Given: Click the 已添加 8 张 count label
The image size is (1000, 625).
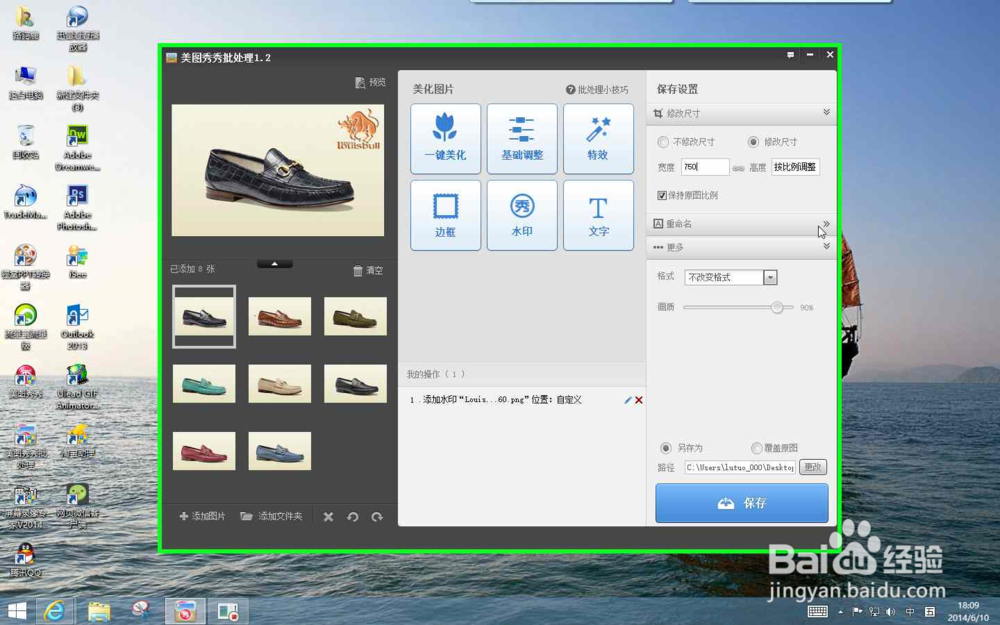Looking at the screenshot, I should 193,269.
